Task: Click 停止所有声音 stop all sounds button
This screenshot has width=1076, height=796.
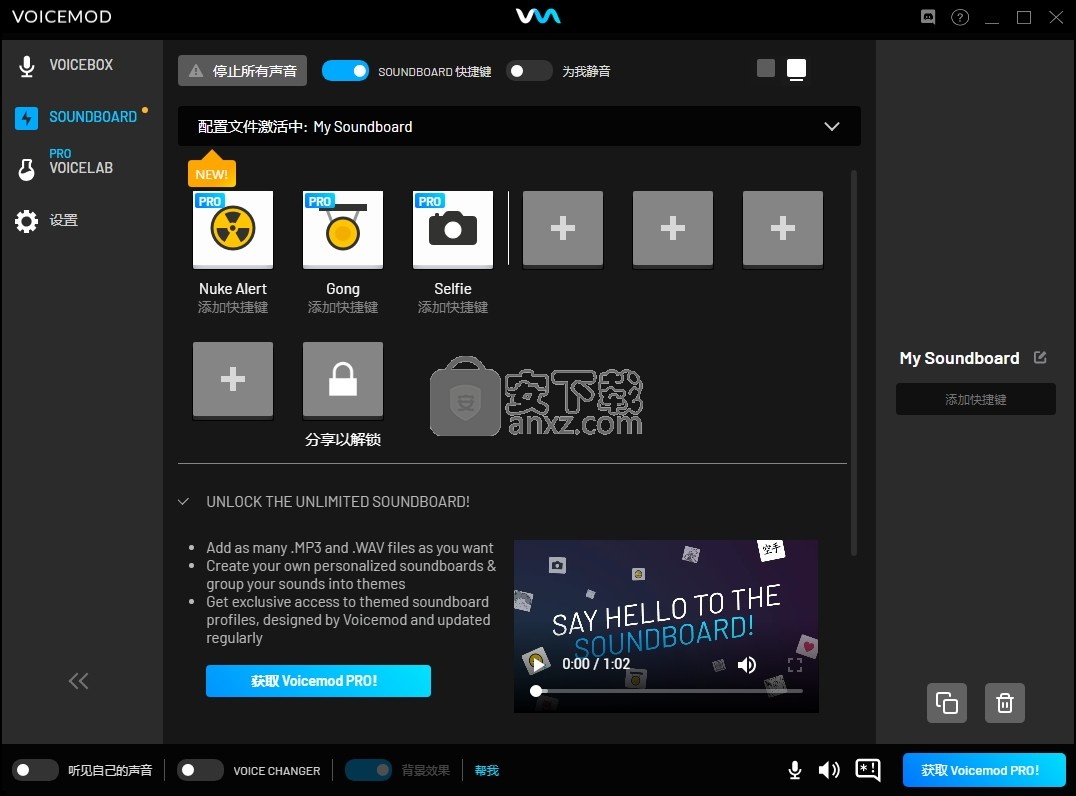Action: [242, 71]
